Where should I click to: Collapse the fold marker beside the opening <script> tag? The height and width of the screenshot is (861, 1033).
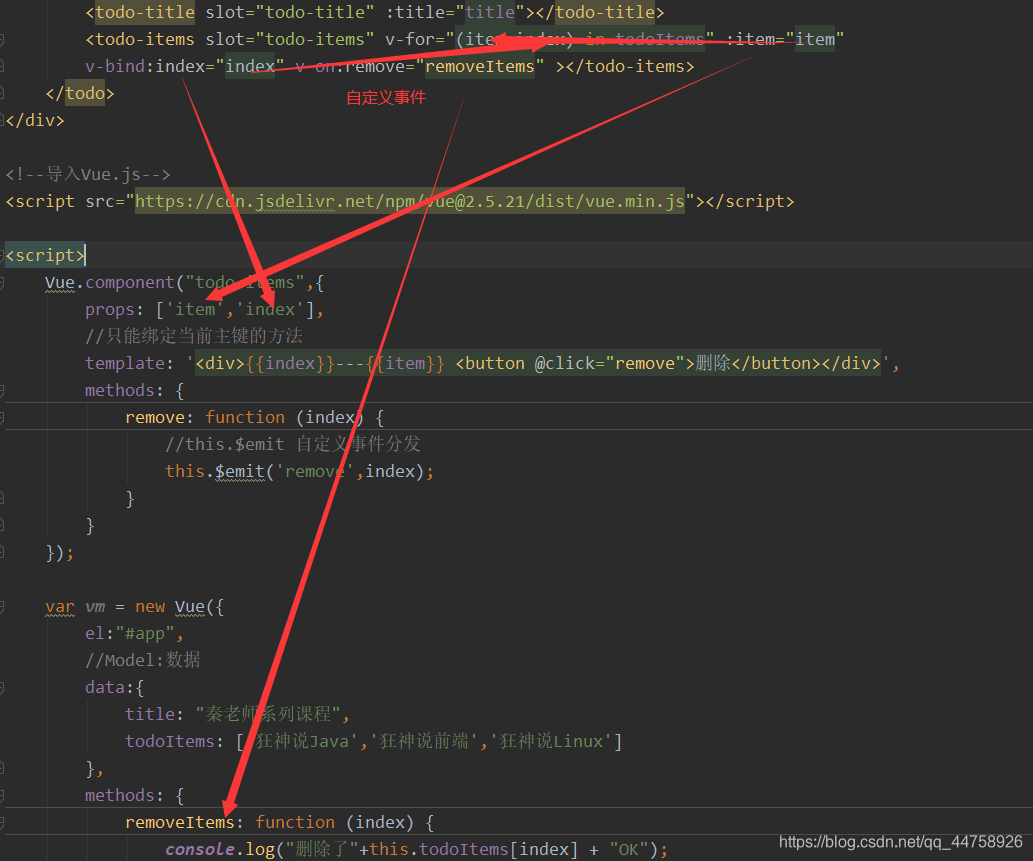click(2, 256)
